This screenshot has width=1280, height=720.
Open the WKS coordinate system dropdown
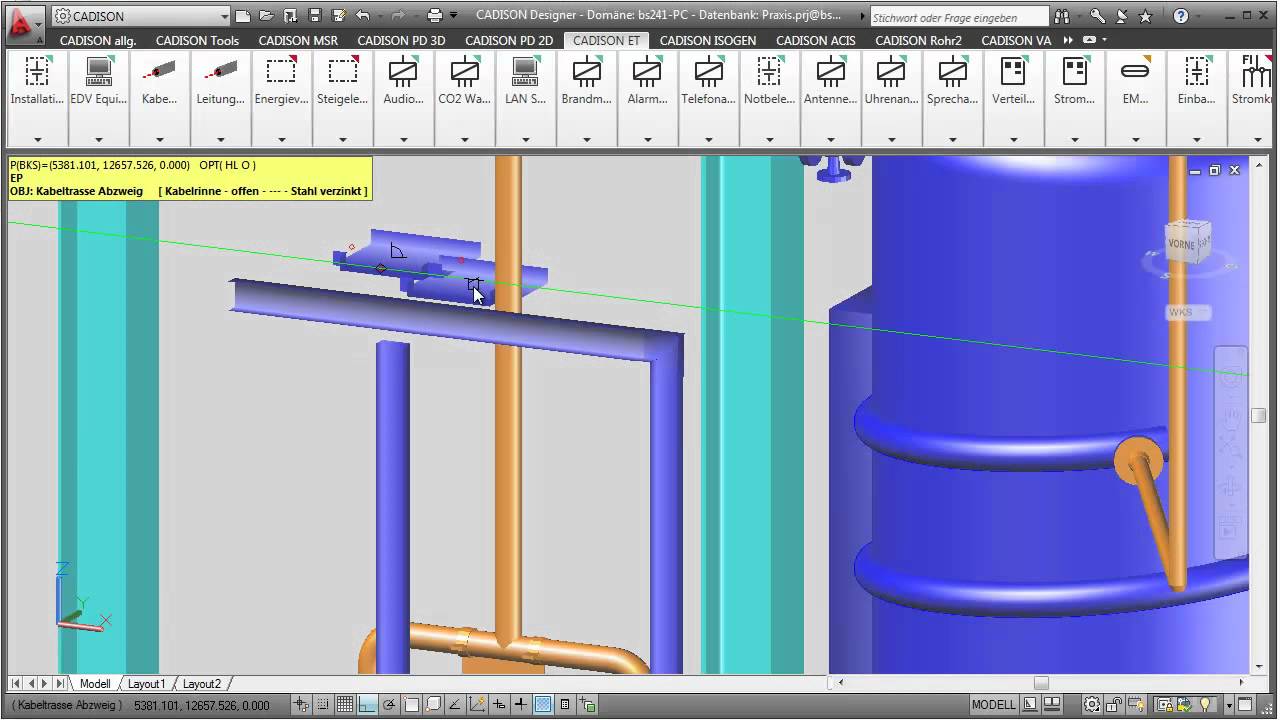coord(1187,312)
